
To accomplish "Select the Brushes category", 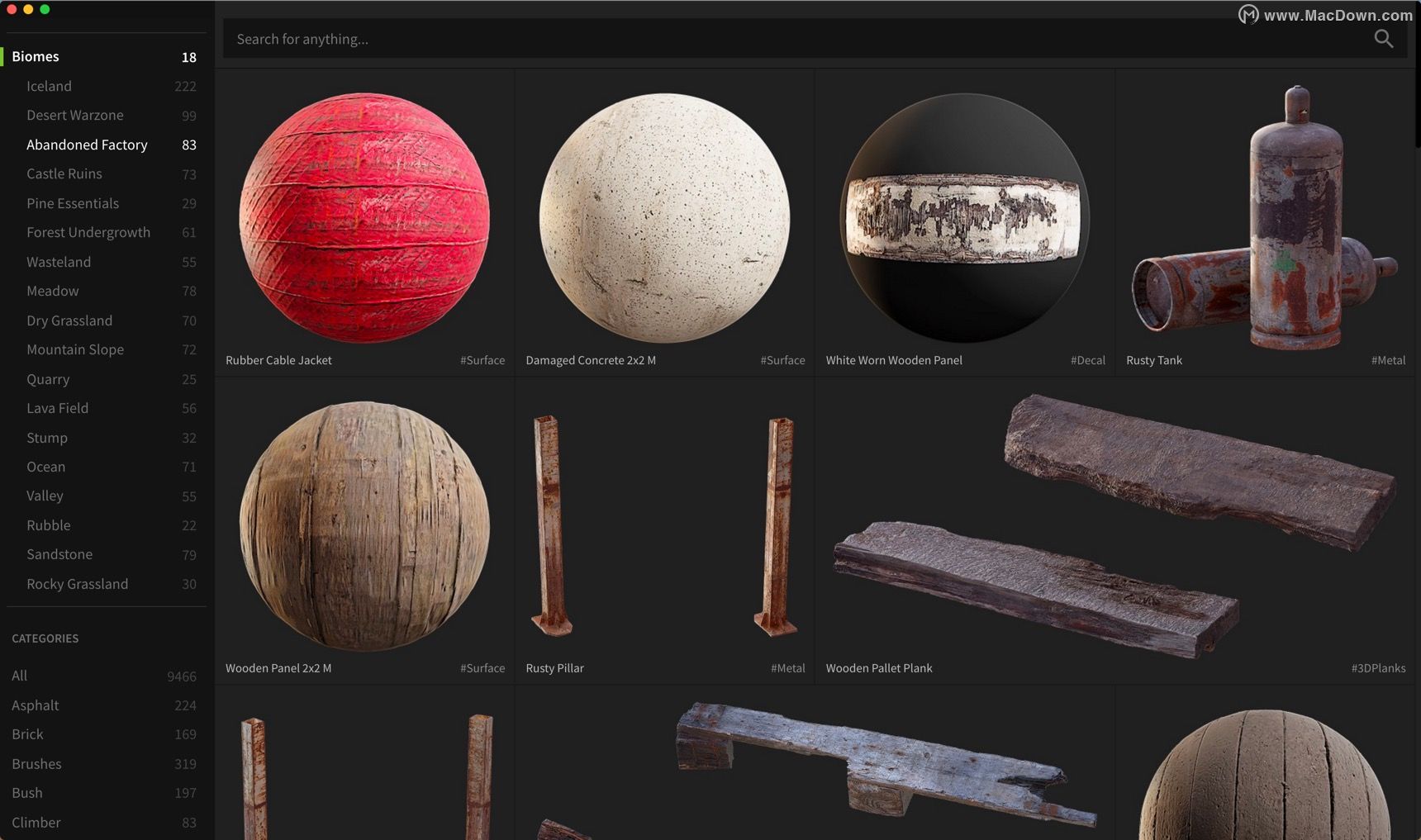I will click(x=104, y=764).
